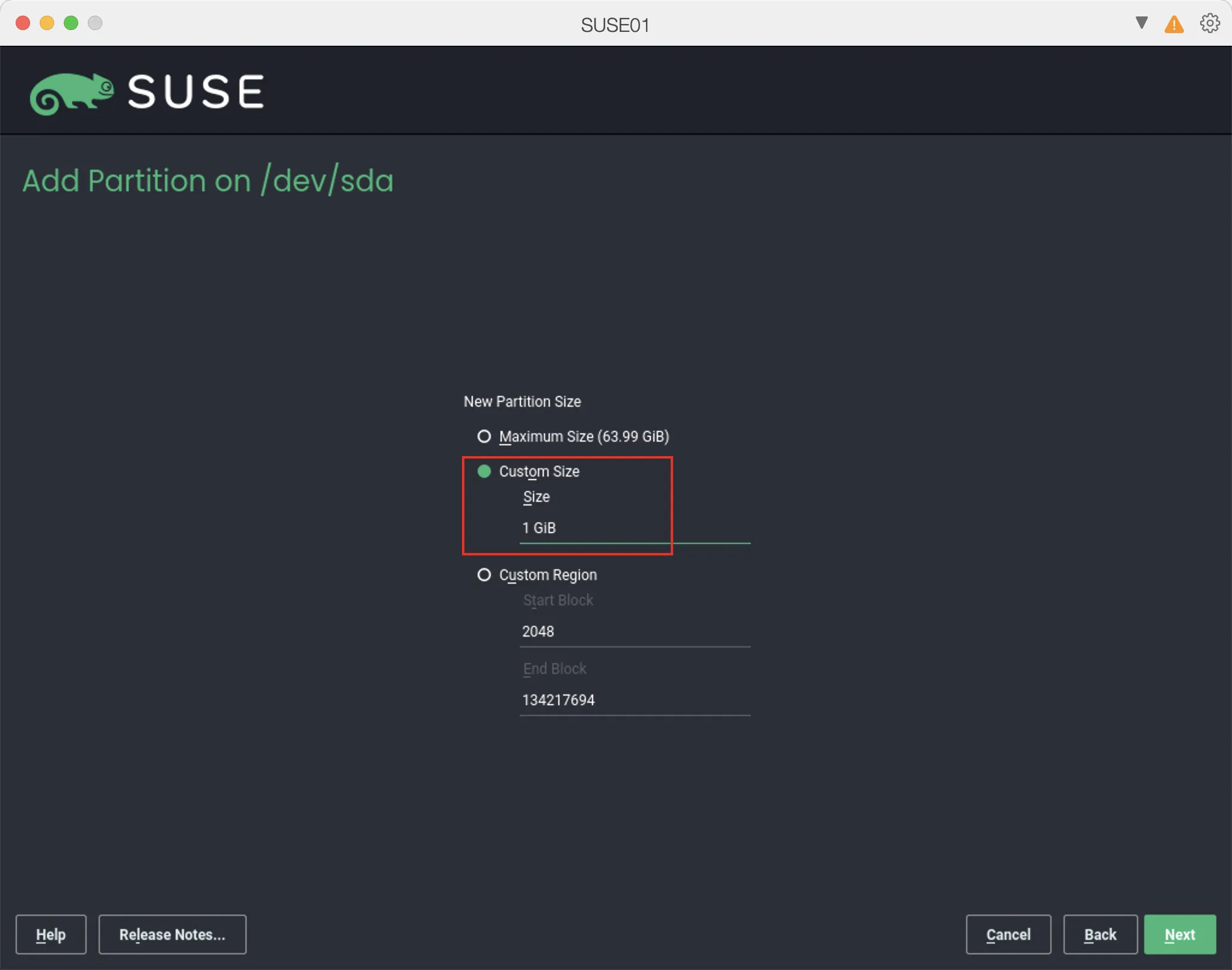Click the SUSE01 title bar text
Image resolution: width=1232 pixels, height=970 pixels.
pyautogui.click(x=615, y=24)
